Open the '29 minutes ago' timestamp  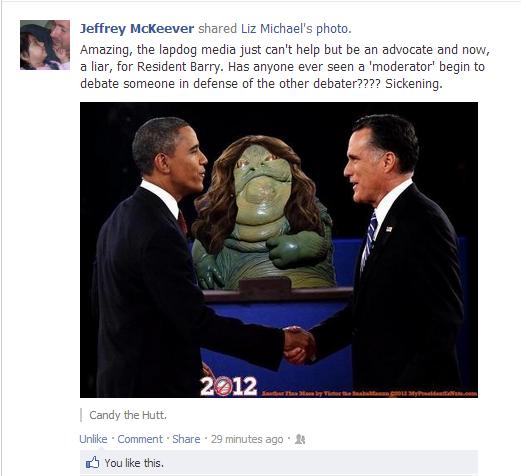pos(247,439)
